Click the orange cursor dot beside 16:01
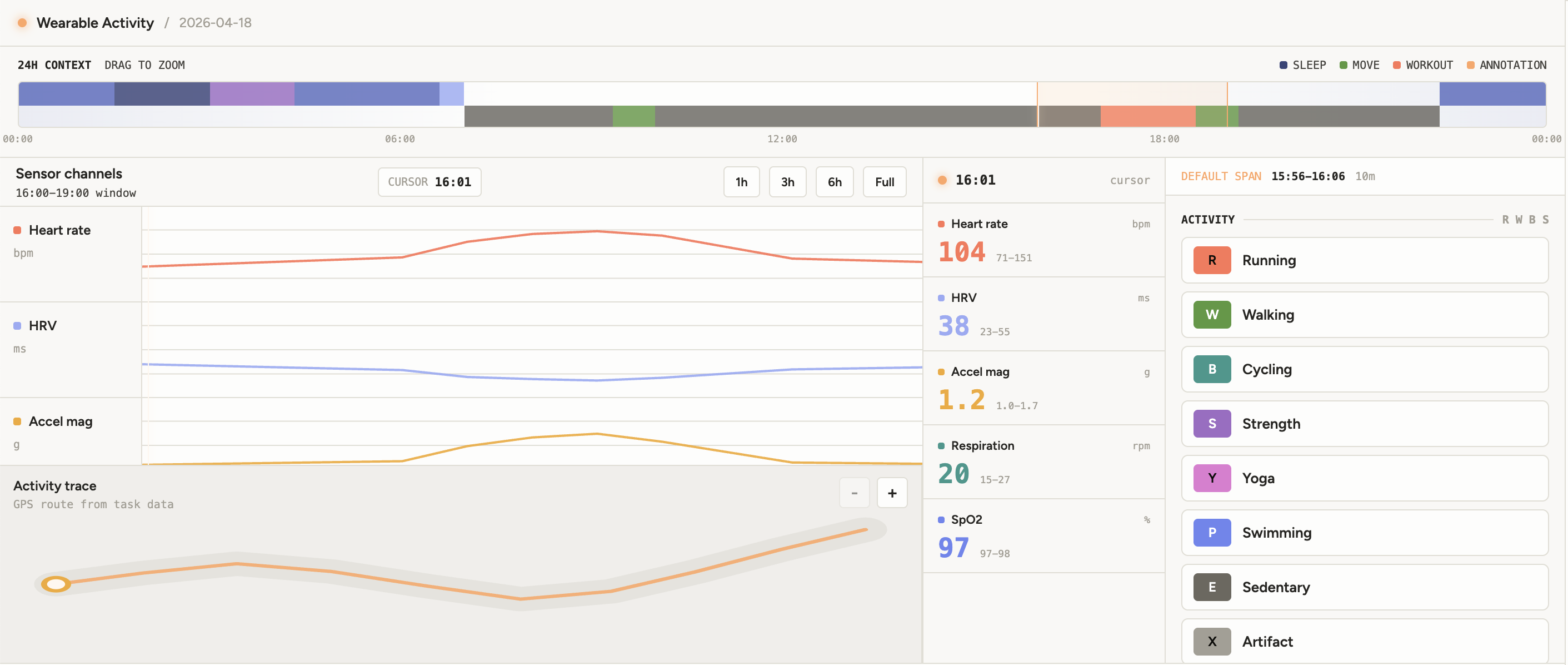 click(942, 180)
